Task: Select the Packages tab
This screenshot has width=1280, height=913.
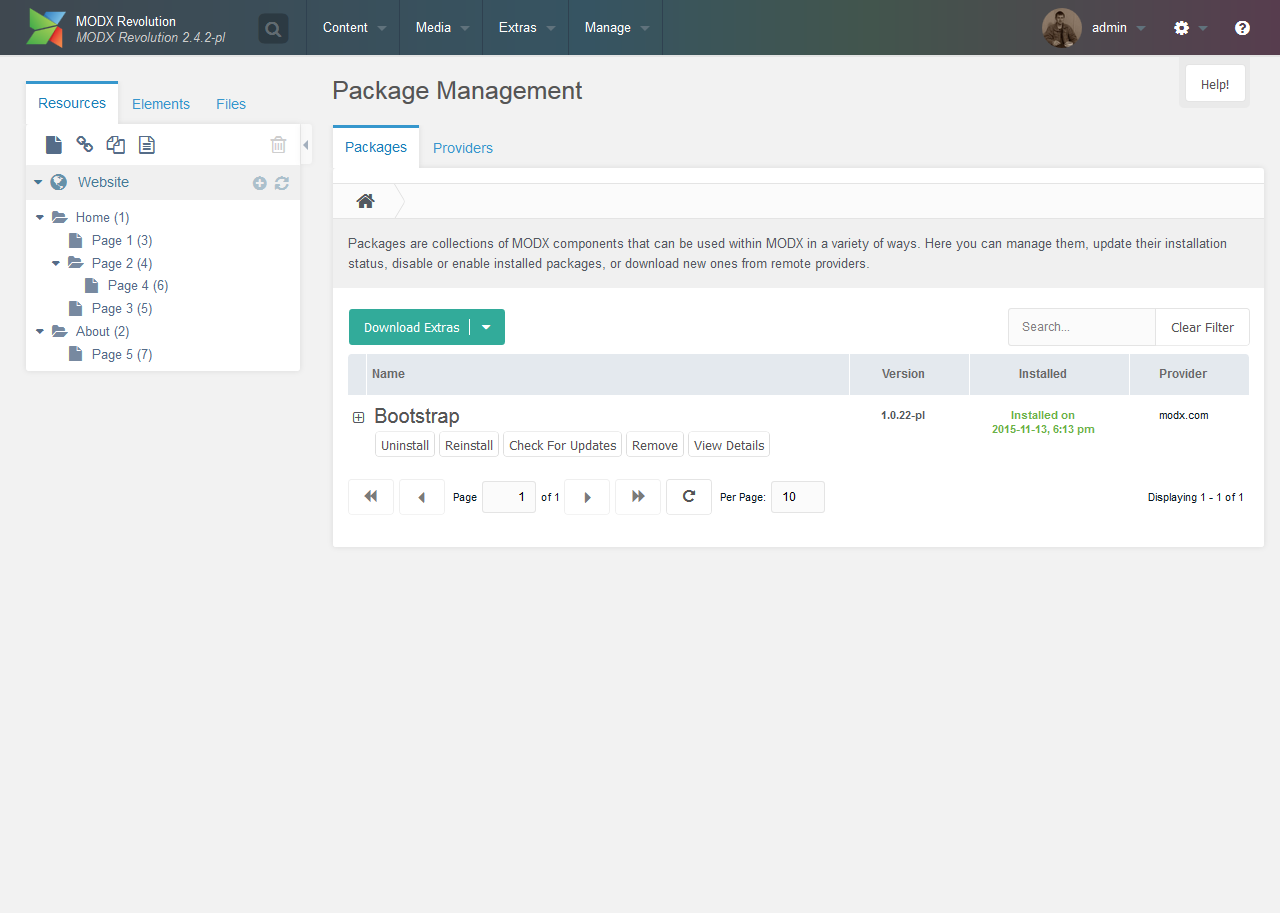Action: coord(376,147)
